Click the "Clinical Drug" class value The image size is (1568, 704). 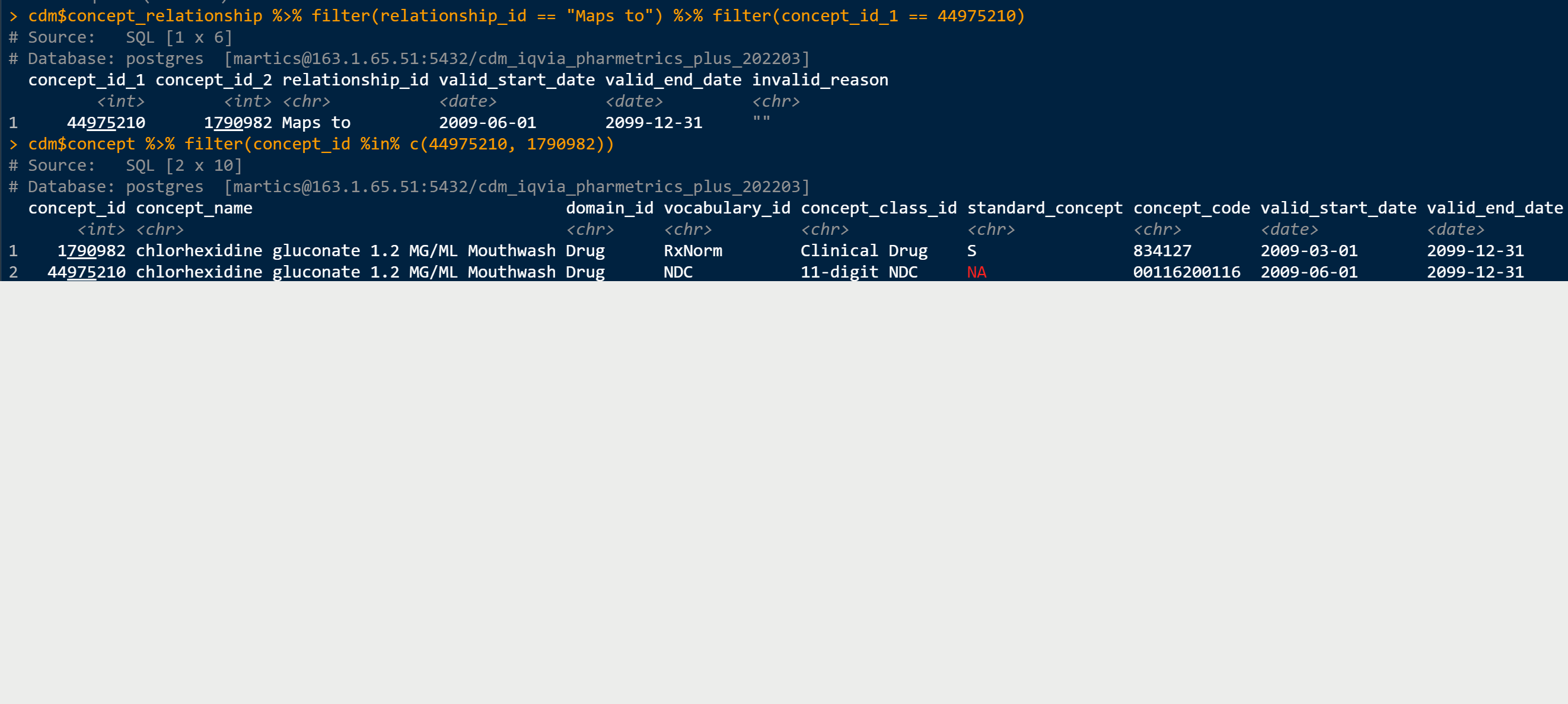863,250
